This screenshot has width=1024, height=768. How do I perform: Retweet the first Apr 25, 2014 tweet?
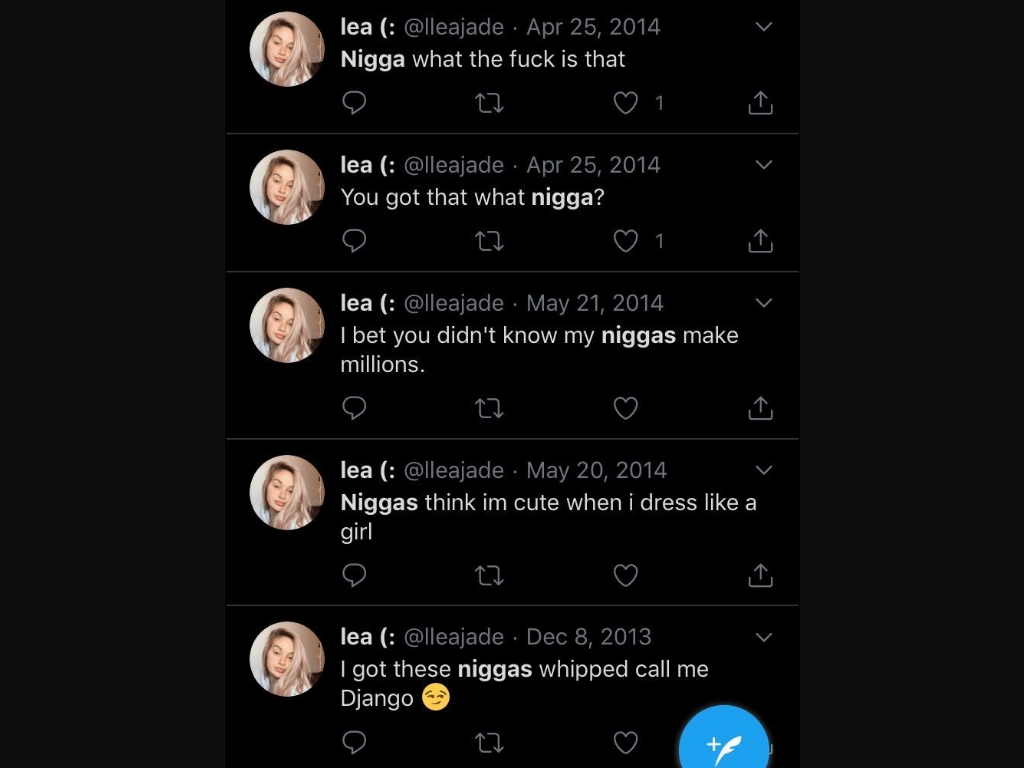click(x=488, y=103)
